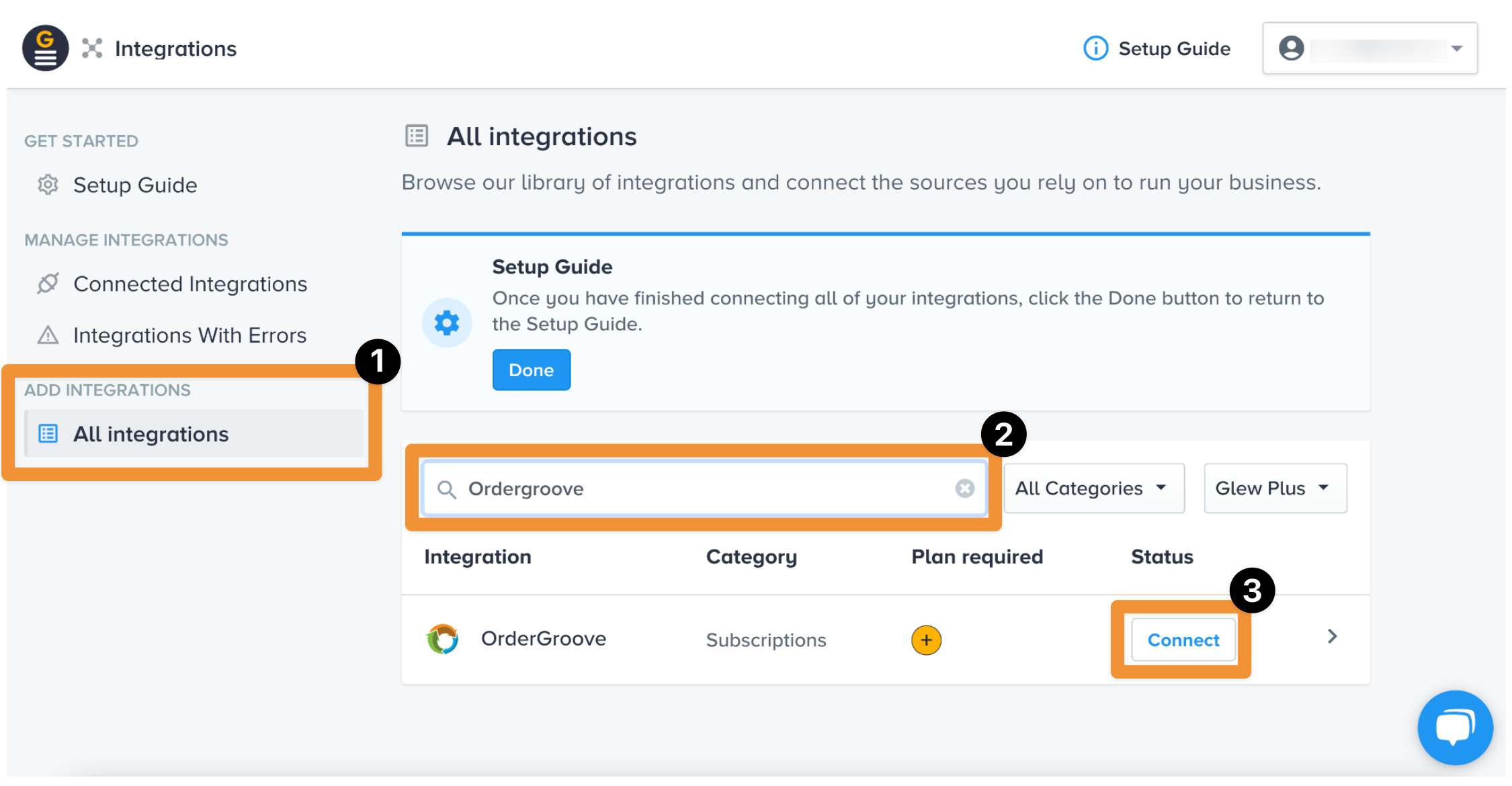Open Connected Integrations in sidebar
This screenshot has height=786, width=1512.
tap(190, 283)
